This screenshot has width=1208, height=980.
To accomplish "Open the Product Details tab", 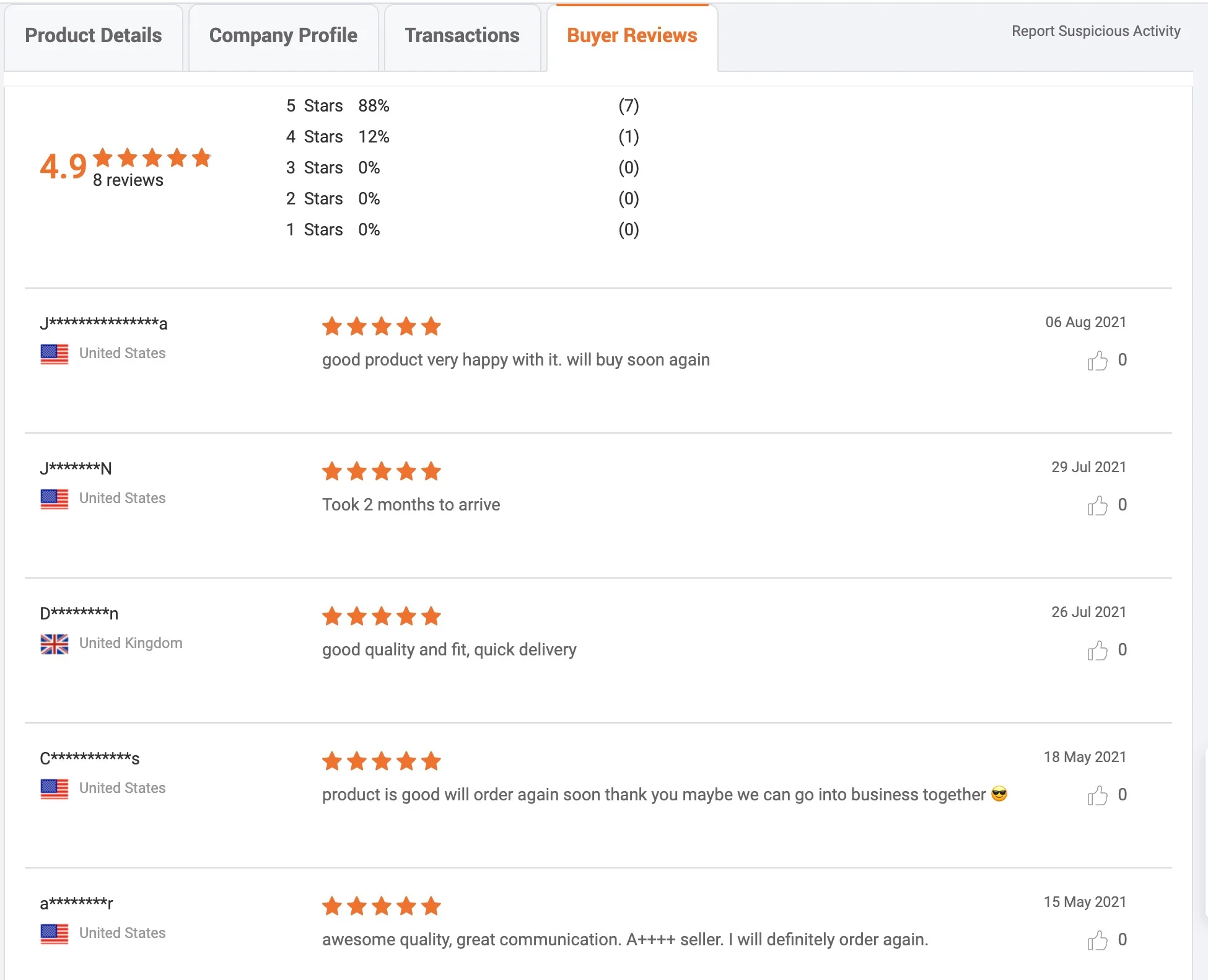I will click(93, 36).
